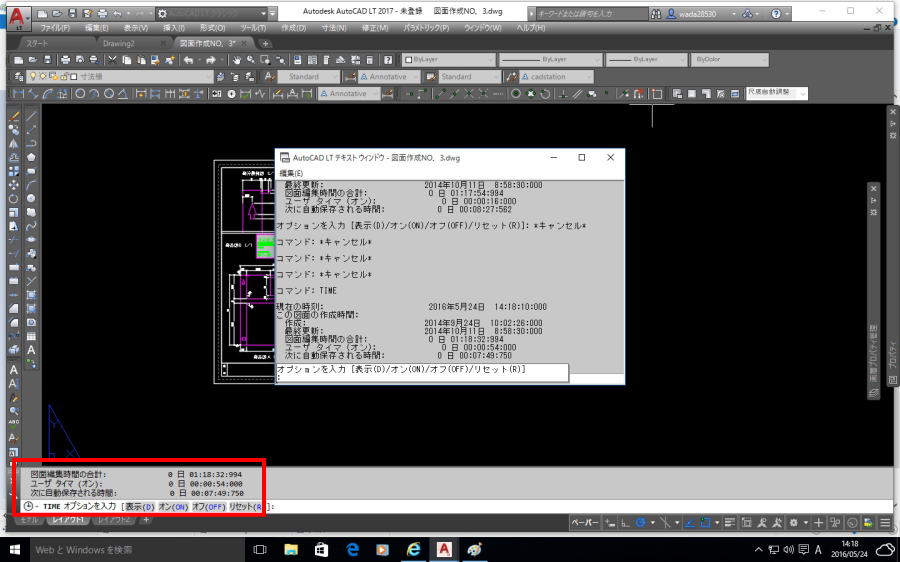This screenshot has width=900, height=562.
Task: Select the レイアウト1 layout tab
Action: click(x=68, y=520)
